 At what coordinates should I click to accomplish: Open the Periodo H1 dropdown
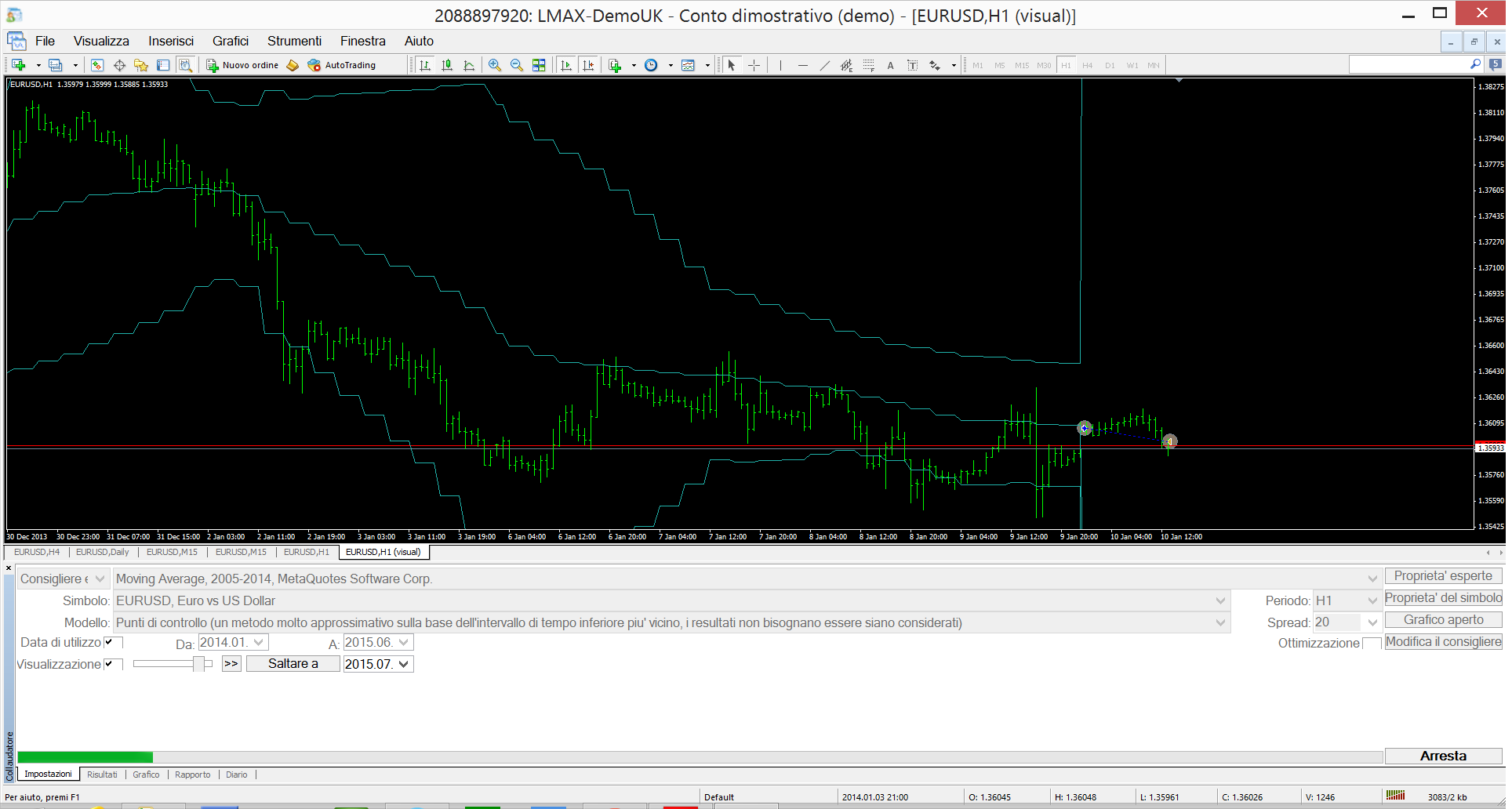1372,600
